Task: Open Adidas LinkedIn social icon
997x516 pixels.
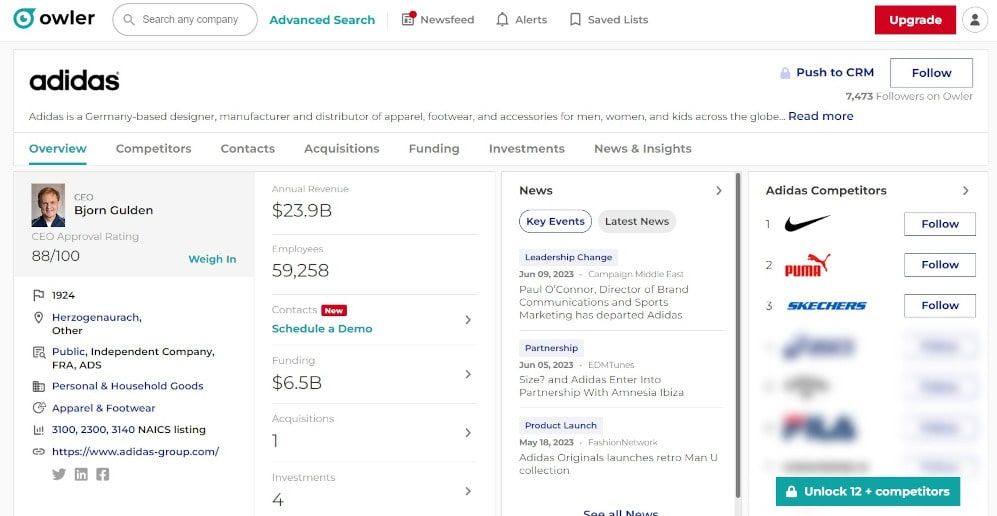Action: point(81,474)
